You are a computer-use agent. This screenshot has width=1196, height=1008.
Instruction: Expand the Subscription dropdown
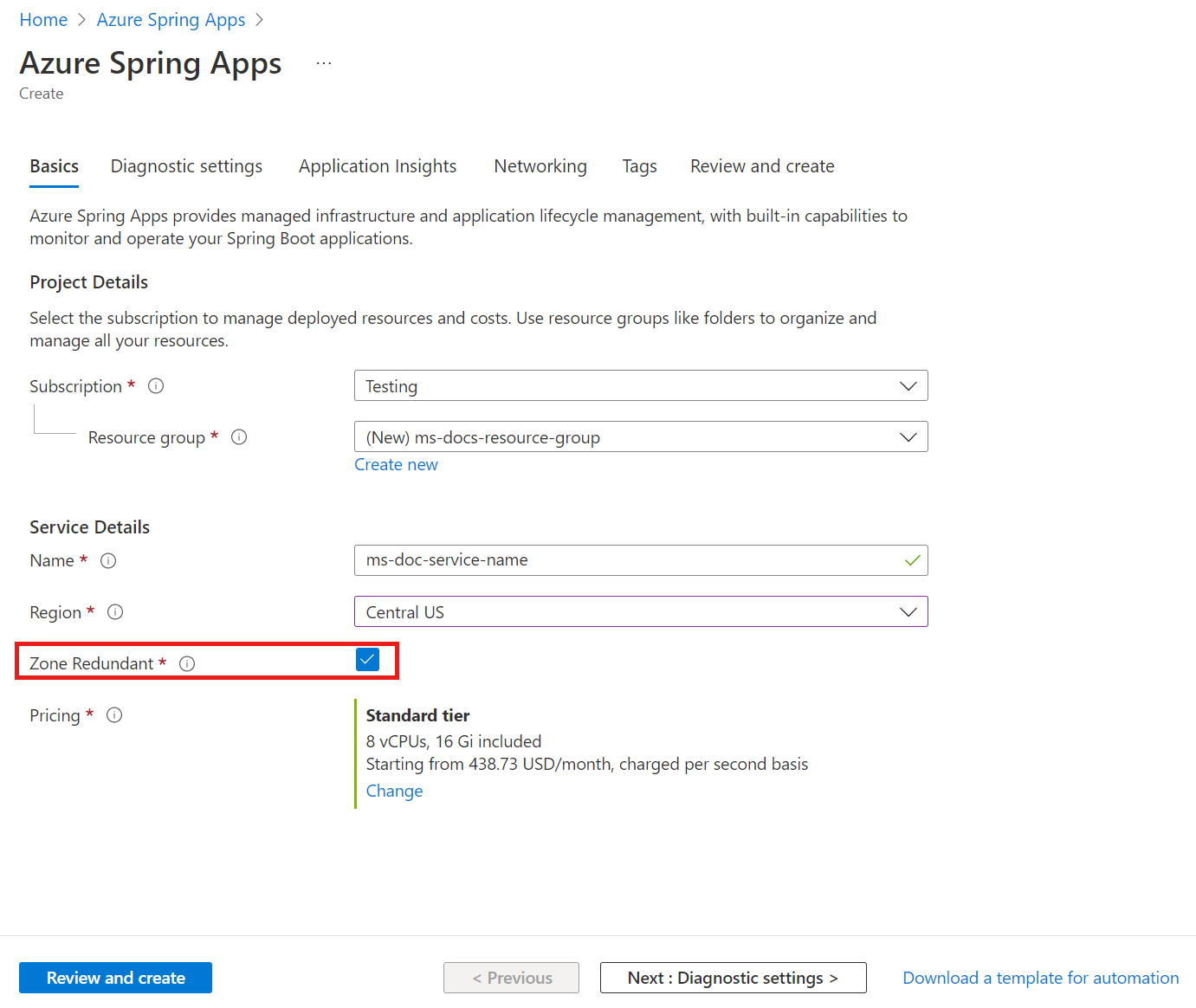tap(640, 386)
